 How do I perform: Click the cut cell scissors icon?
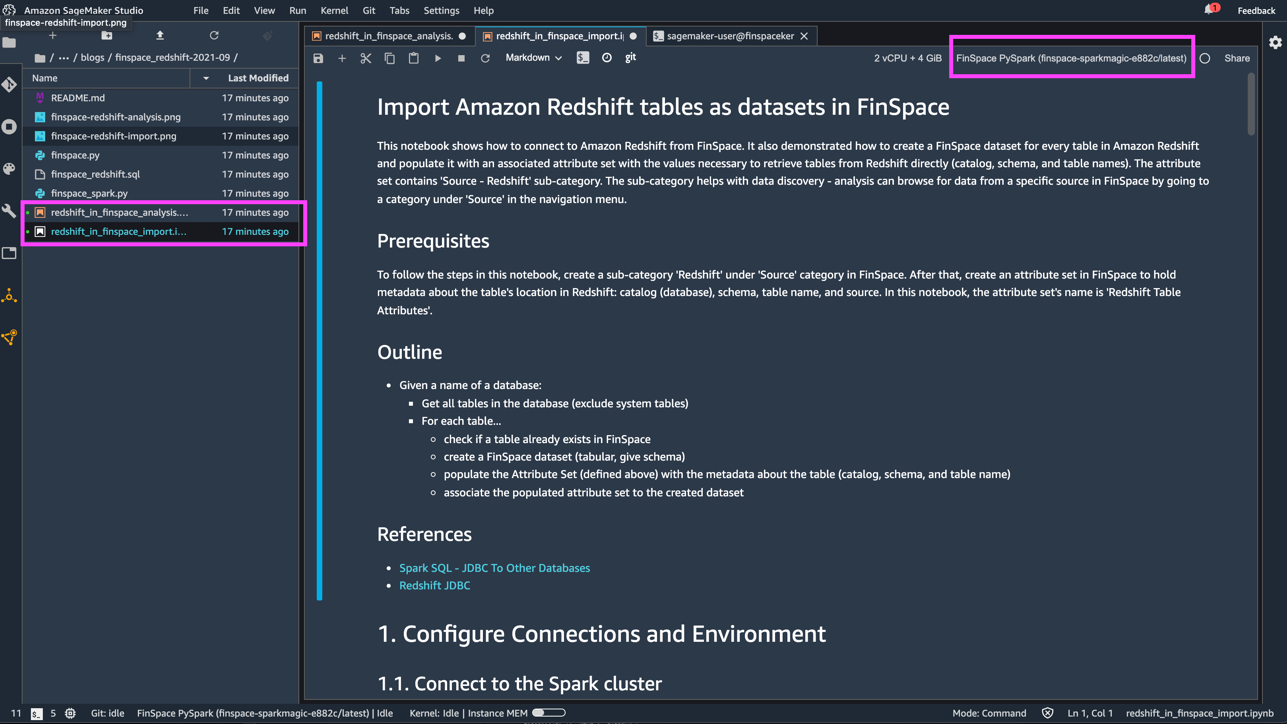point(366,59)
